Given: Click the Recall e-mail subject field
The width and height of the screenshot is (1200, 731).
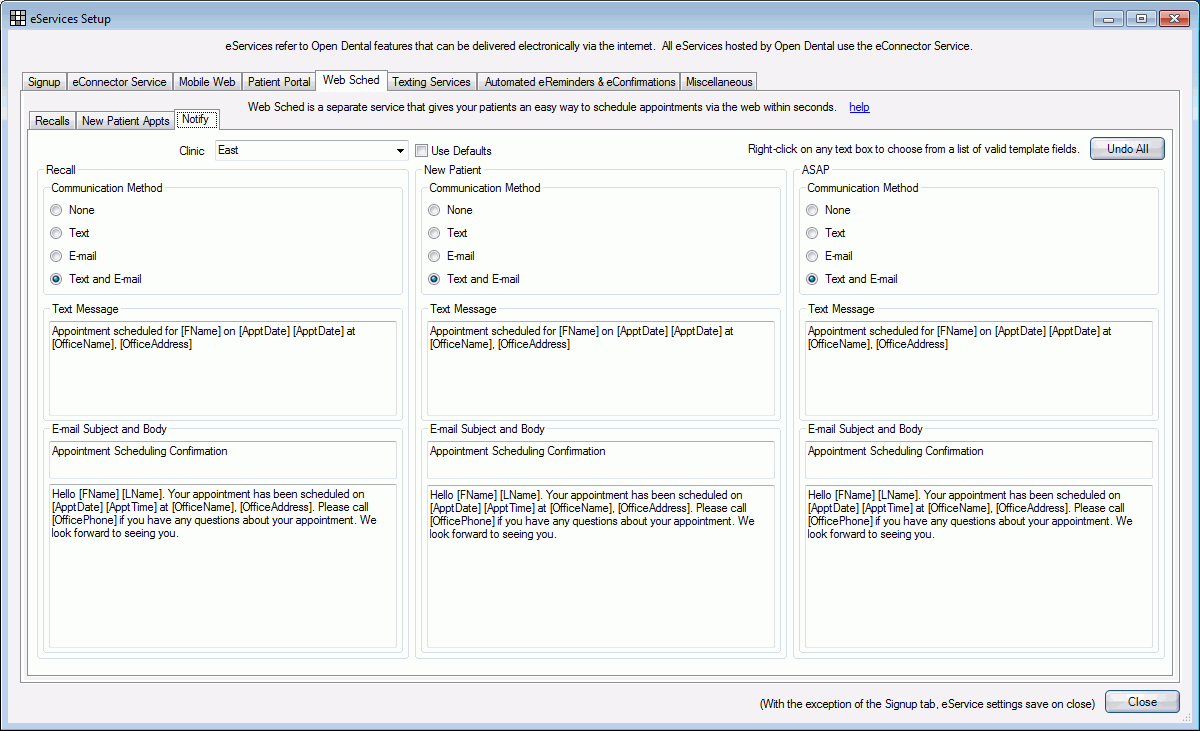Looking at the screenshot, I should pos(223,460).
